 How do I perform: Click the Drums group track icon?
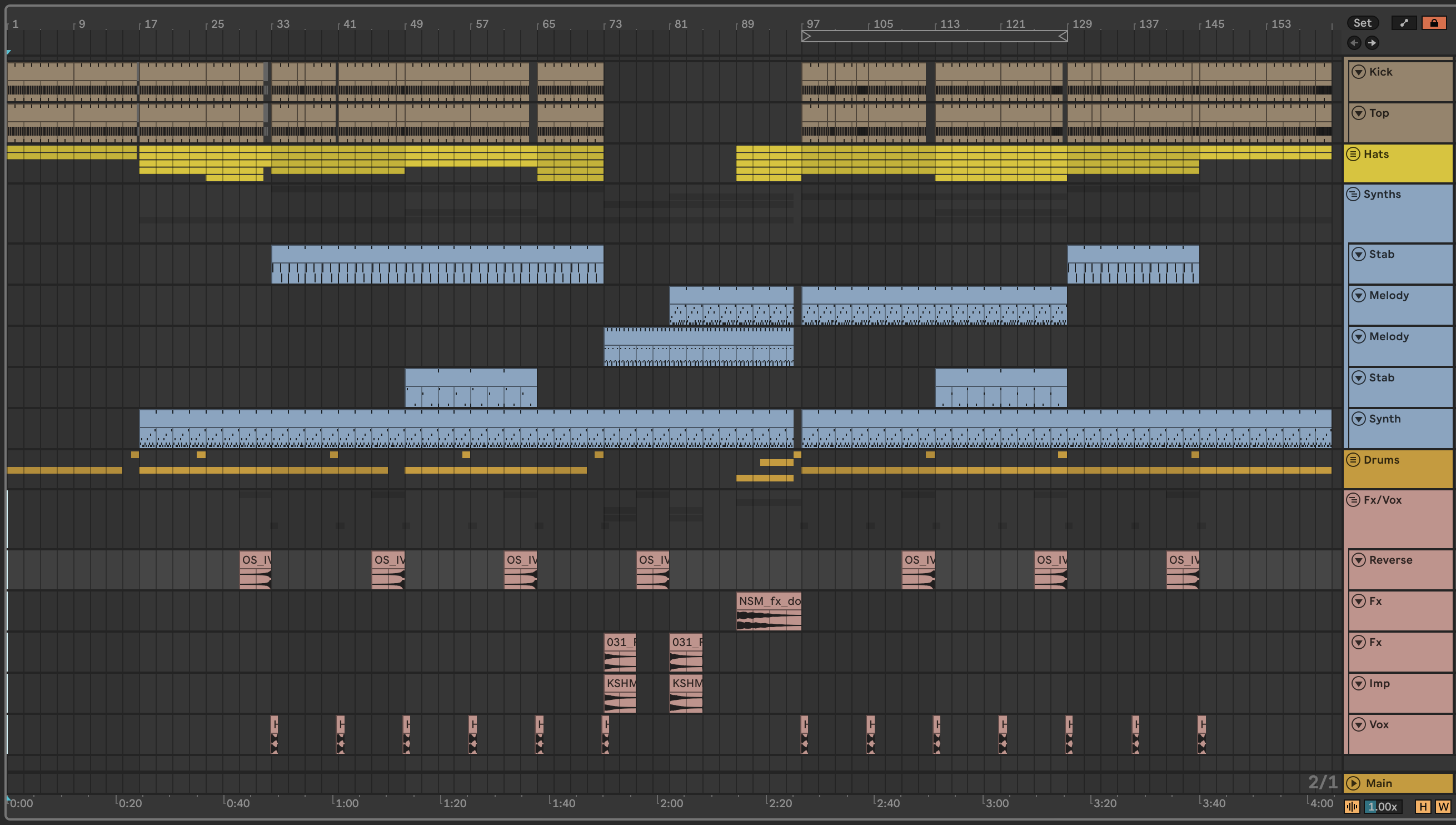1353,460
